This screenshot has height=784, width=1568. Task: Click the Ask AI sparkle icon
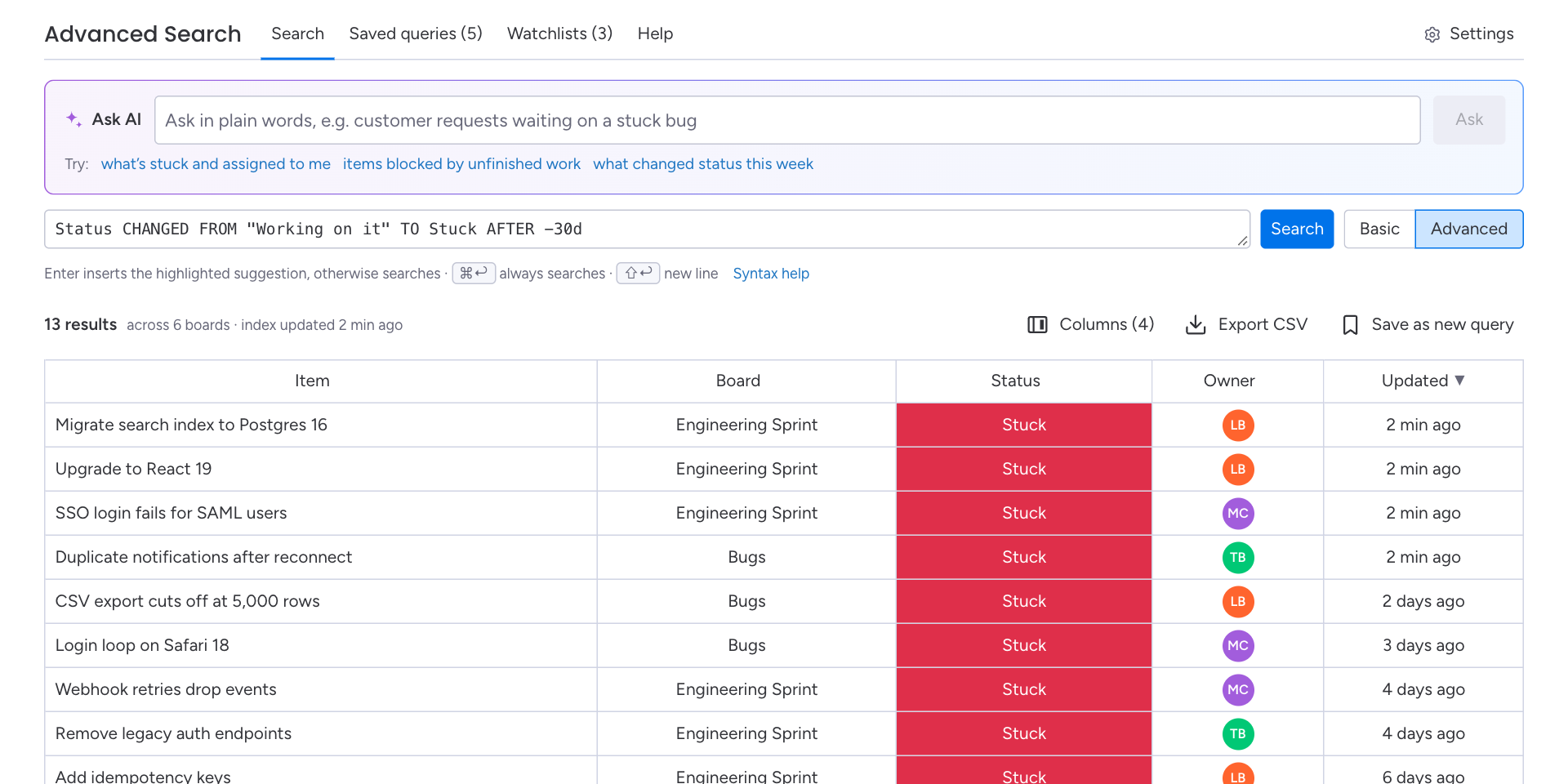[x=73, y=119]
